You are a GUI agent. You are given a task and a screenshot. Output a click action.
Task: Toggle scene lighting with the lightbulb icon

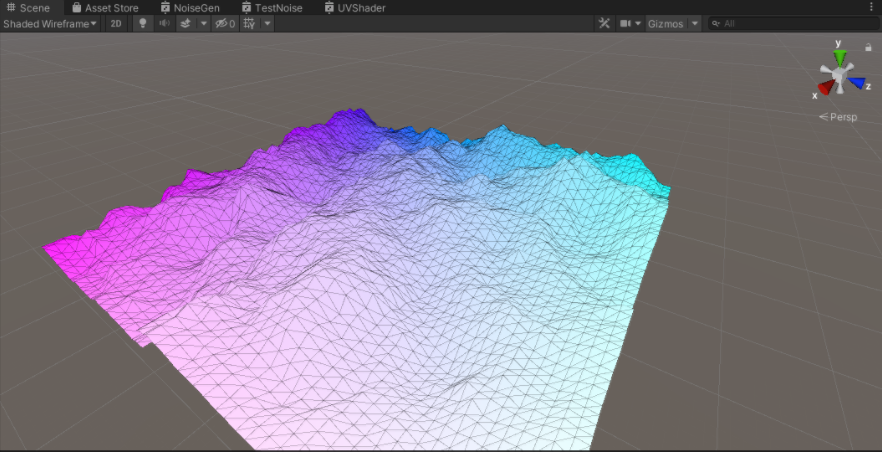[143, 23]
